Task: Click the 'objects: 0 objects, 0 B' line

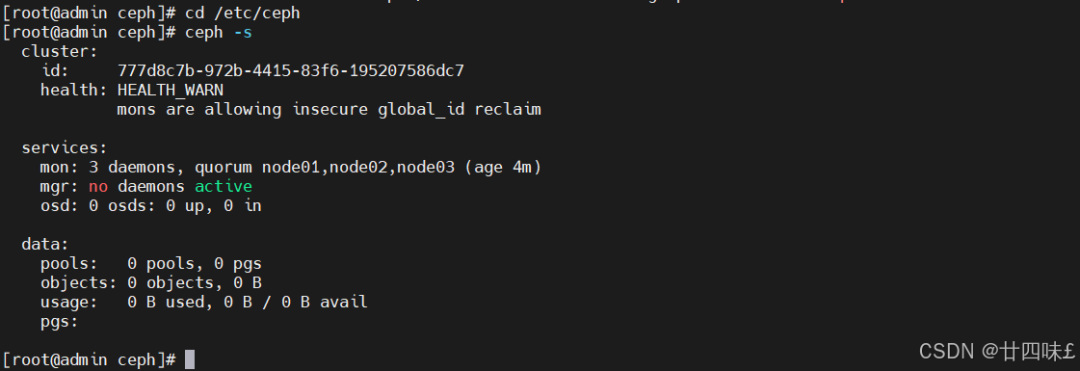Action: tap(151, 283)
